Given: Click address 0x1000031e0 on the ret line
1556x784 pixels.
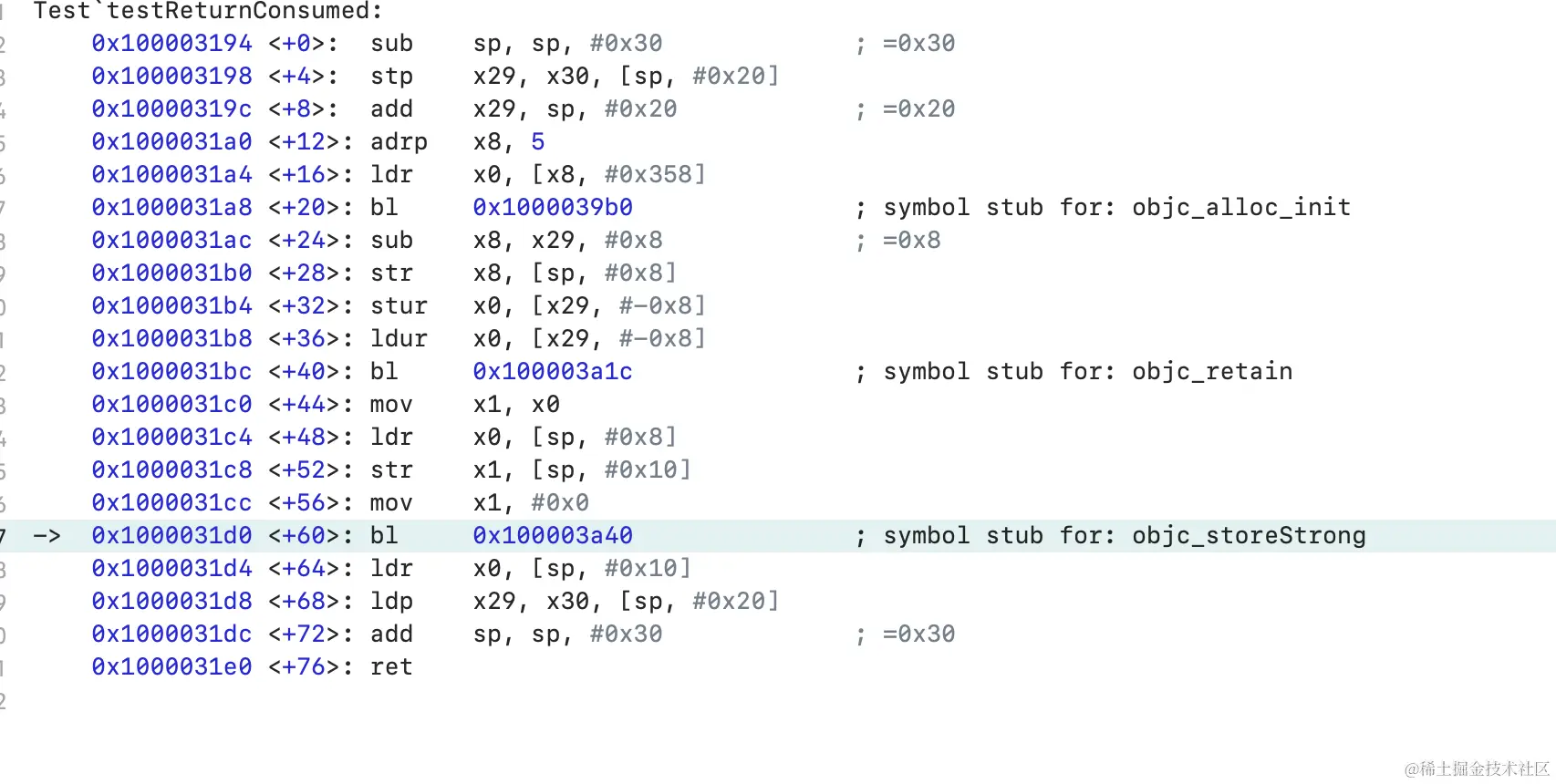Looking at the screenshot, I should pyautogui.click(x=171, y=667).
